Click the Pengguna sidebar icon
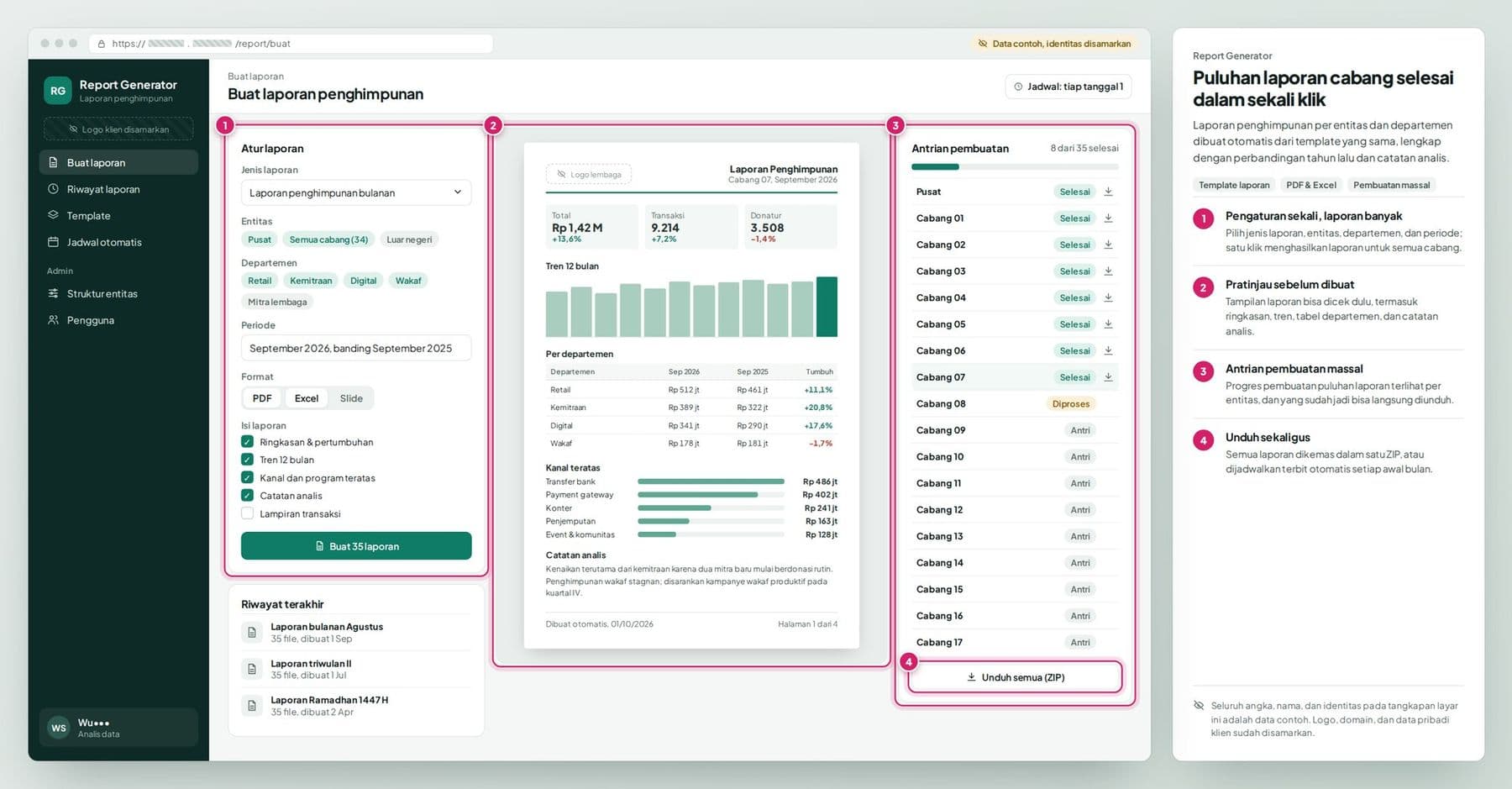This screenshot has width=1512, height=789. pyautogui.click(x=53, y=320)
